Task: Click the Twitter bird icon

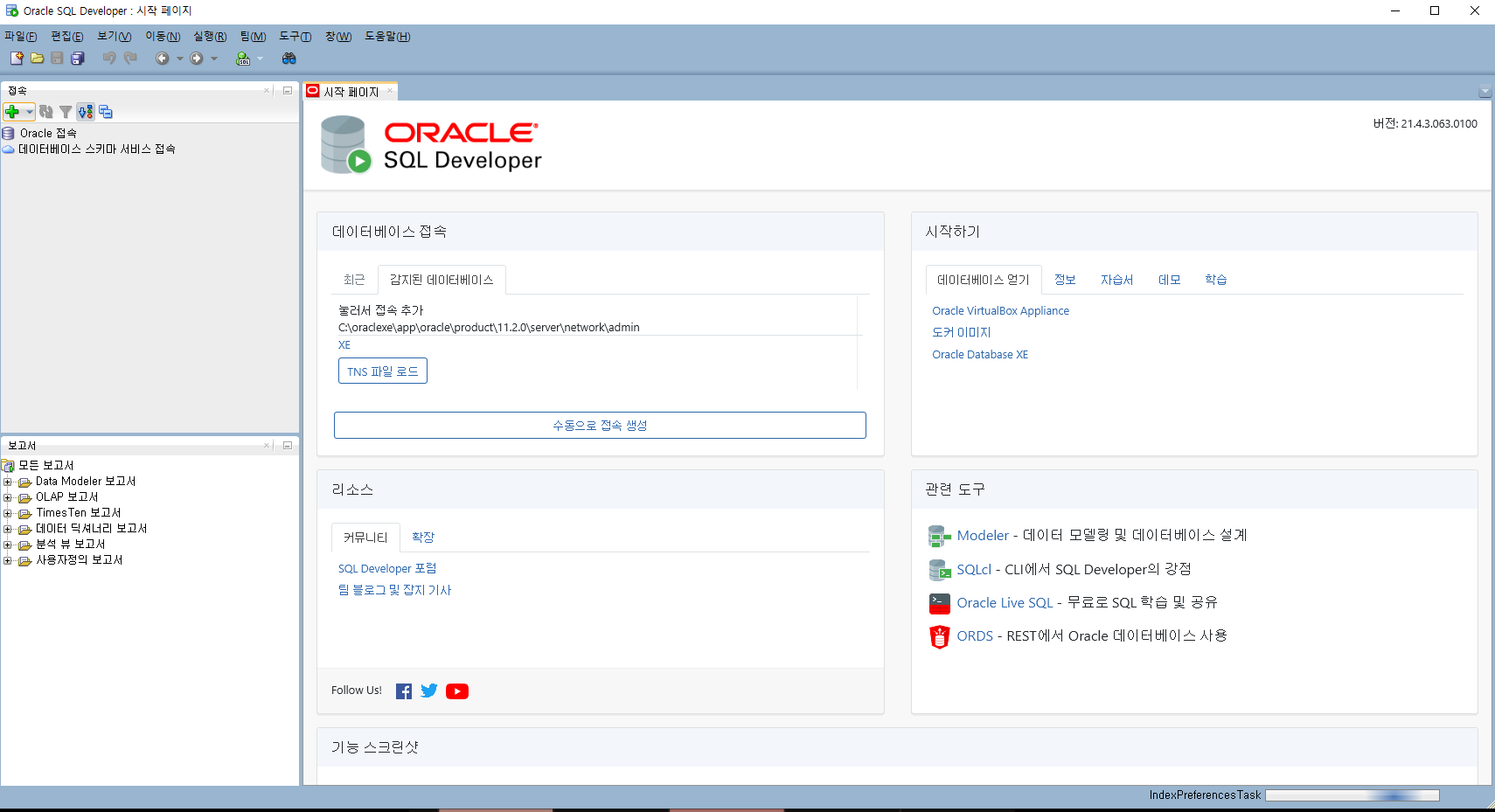Action: [x=429, y=691]
